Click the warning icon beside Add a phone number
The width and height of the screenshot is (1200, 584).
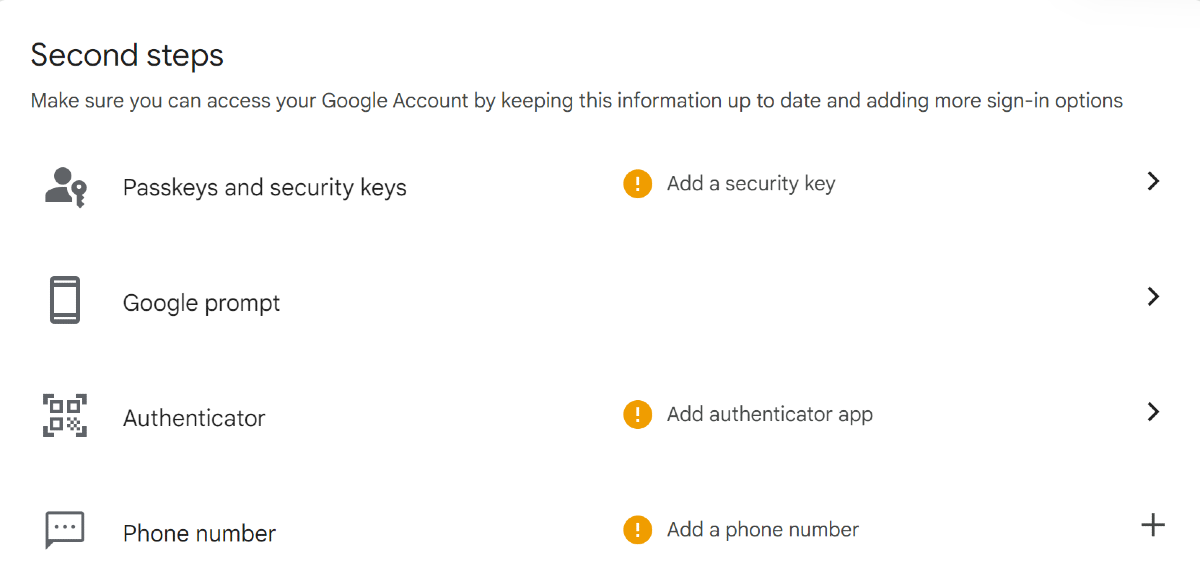pos(637,530)
